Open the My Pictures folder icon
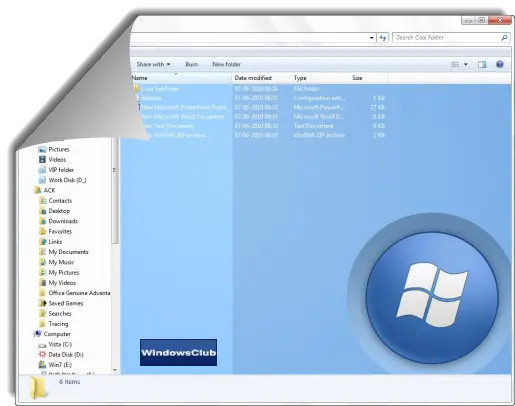The width and height of the screenshot is (515, 406). pos(43,273)
